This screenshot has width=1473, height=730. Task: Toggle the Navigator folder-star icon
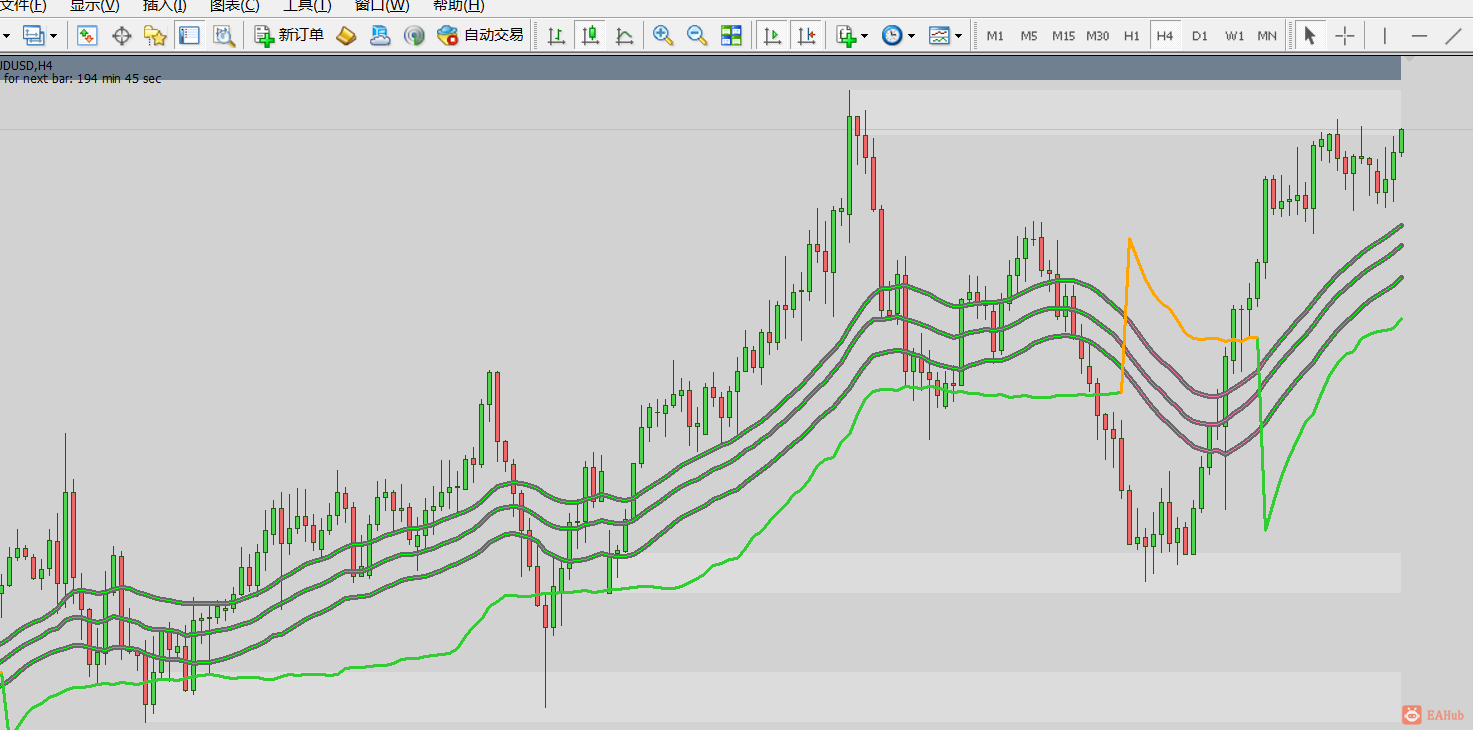(x=155, y=36)
